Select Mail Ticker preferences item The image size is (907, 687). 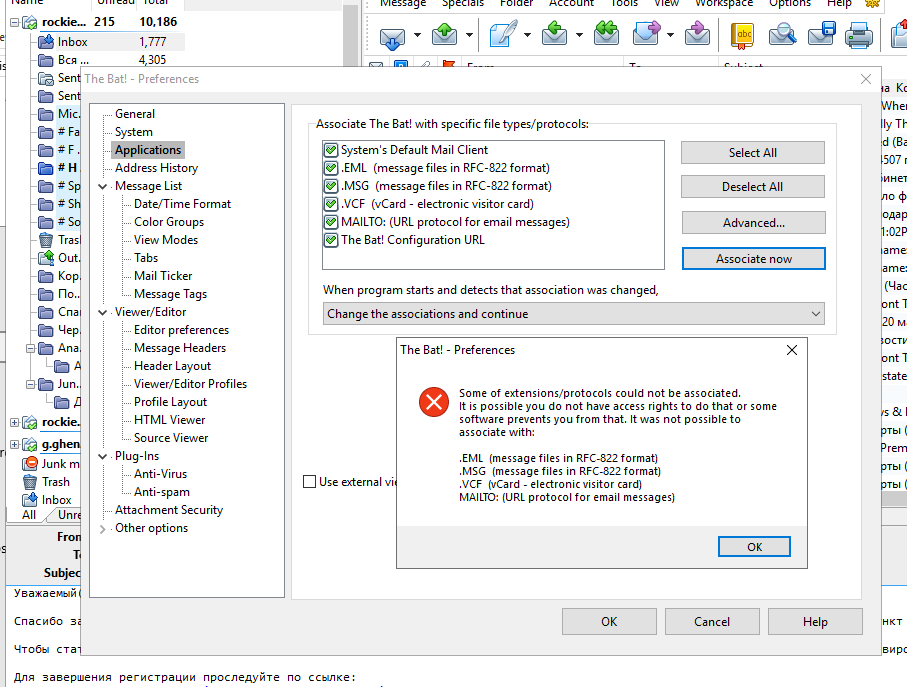[x=163, y=276]
